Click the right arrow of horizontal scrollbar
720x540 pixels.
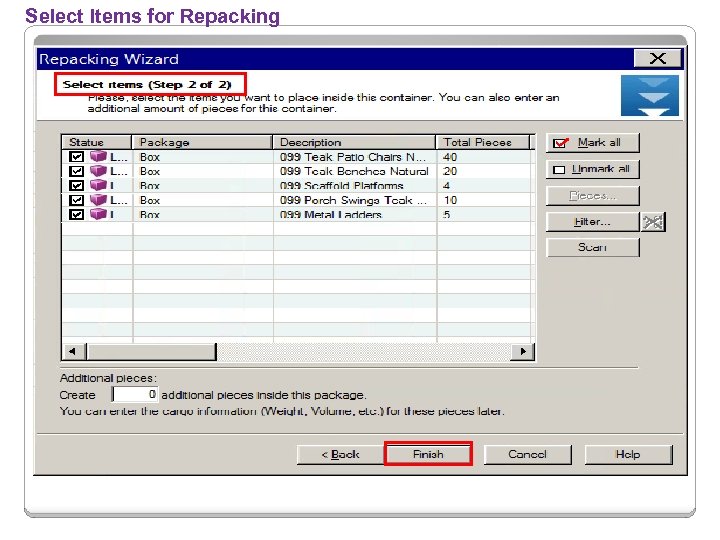click(x=523, y=352)
